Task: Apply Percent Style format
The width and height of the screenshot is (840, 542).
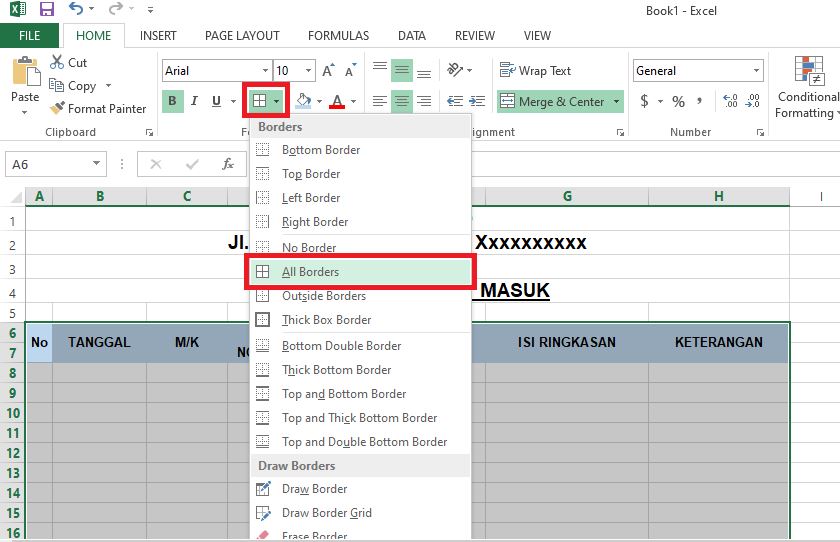Action: coord(678,101)
